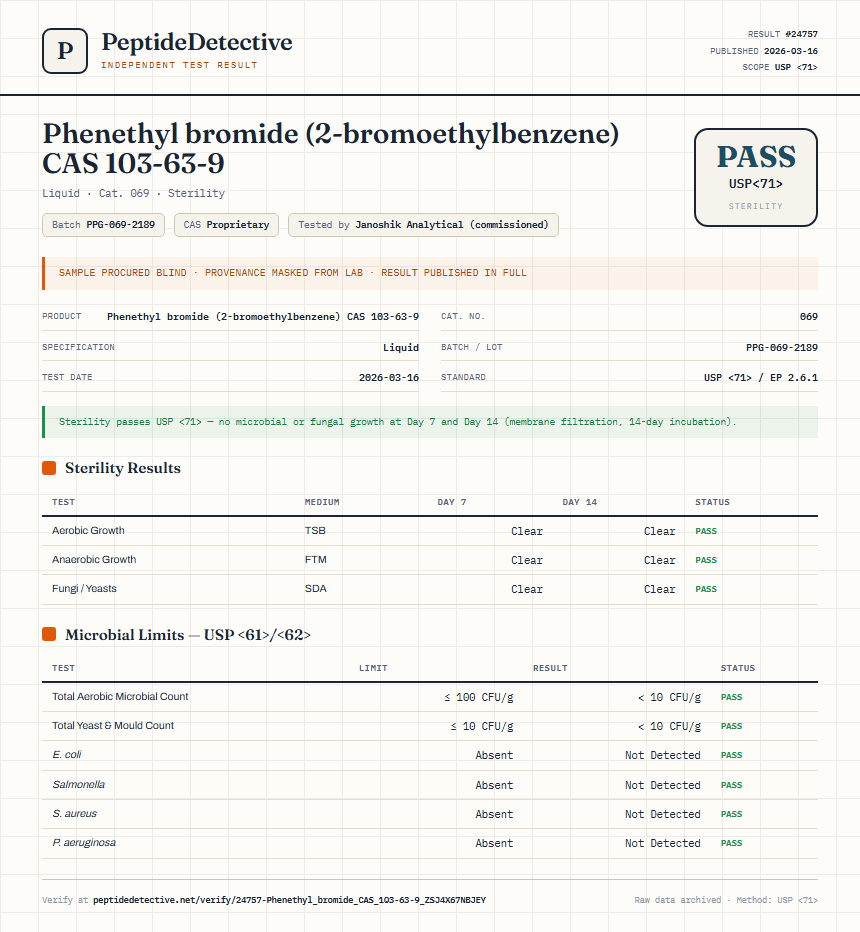
Task: Click the P. aeruginosa row label
Action: 84,843
